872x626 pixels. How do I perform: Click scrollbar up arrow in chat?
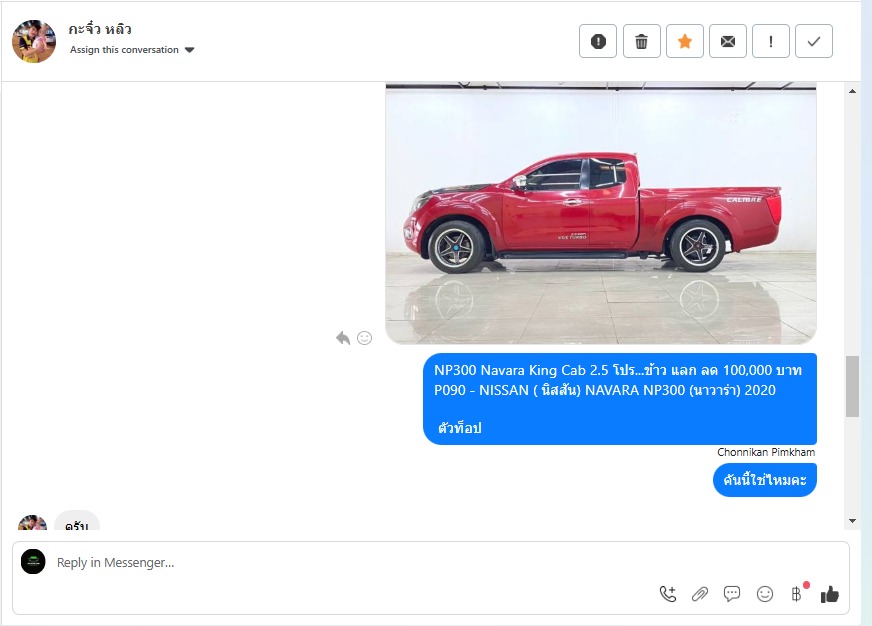[x=852, y=91]
